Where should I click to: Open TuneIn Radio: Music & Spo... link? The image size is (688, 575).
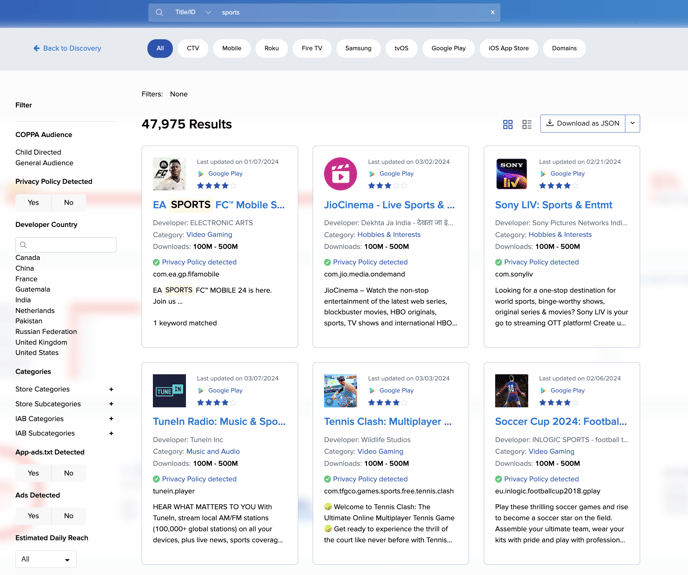pos(219,422)
